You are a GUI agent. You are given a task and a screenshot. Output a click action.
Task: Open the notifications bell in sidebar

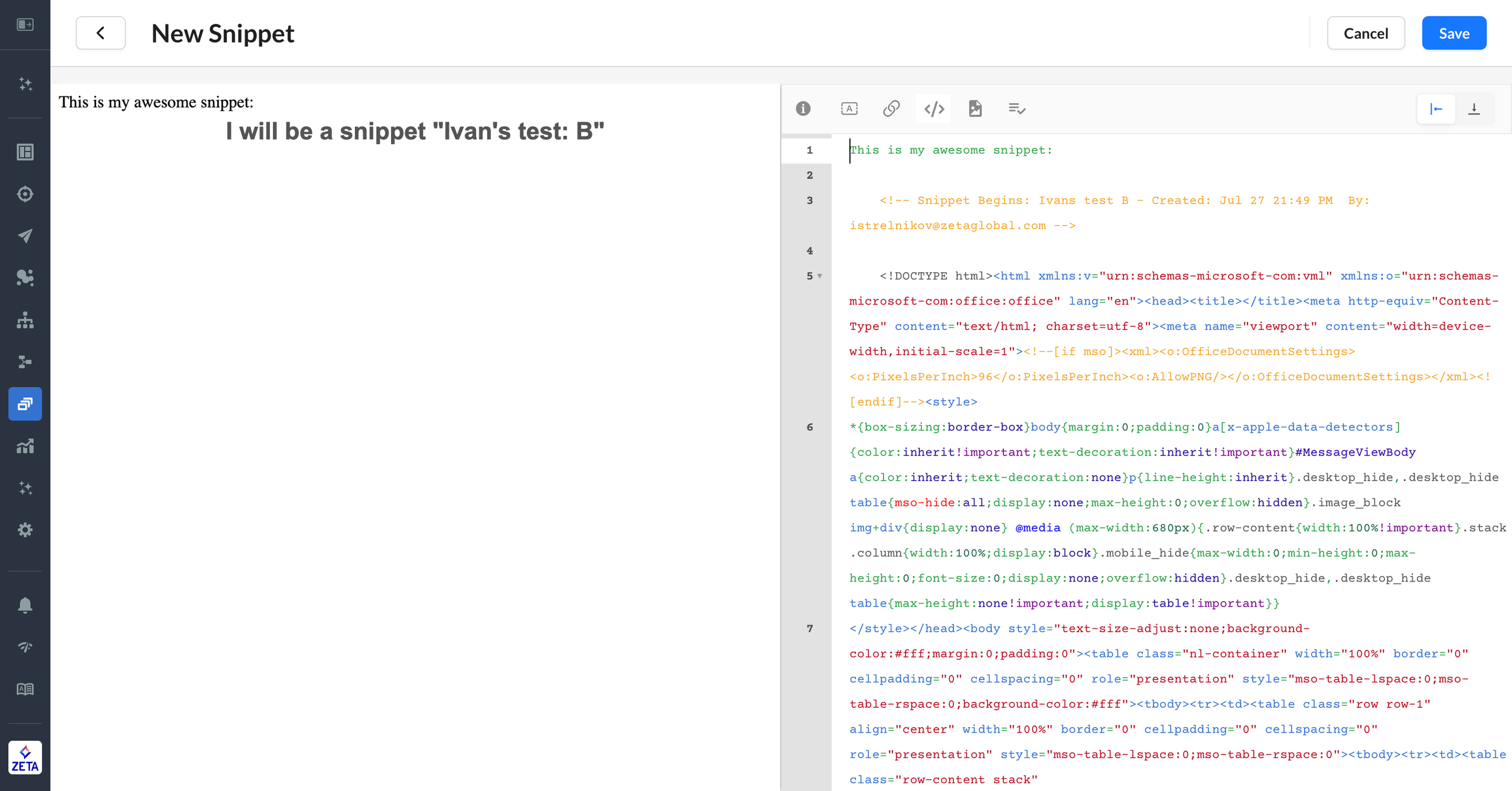click(x=25, y=605)
